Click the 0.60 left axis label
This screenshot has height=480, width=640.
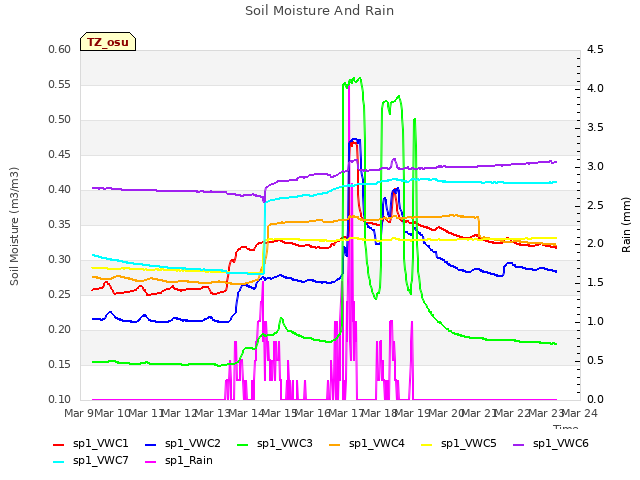tap(60, 50)
